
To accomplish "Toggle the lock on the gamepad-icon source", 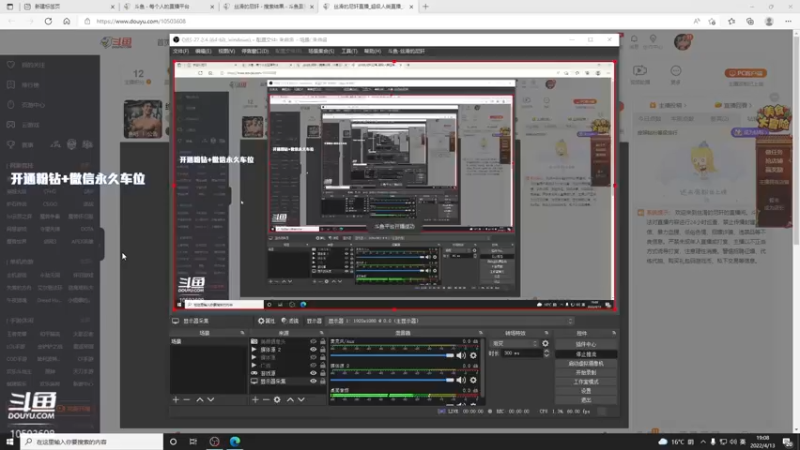I will (322, 373).
